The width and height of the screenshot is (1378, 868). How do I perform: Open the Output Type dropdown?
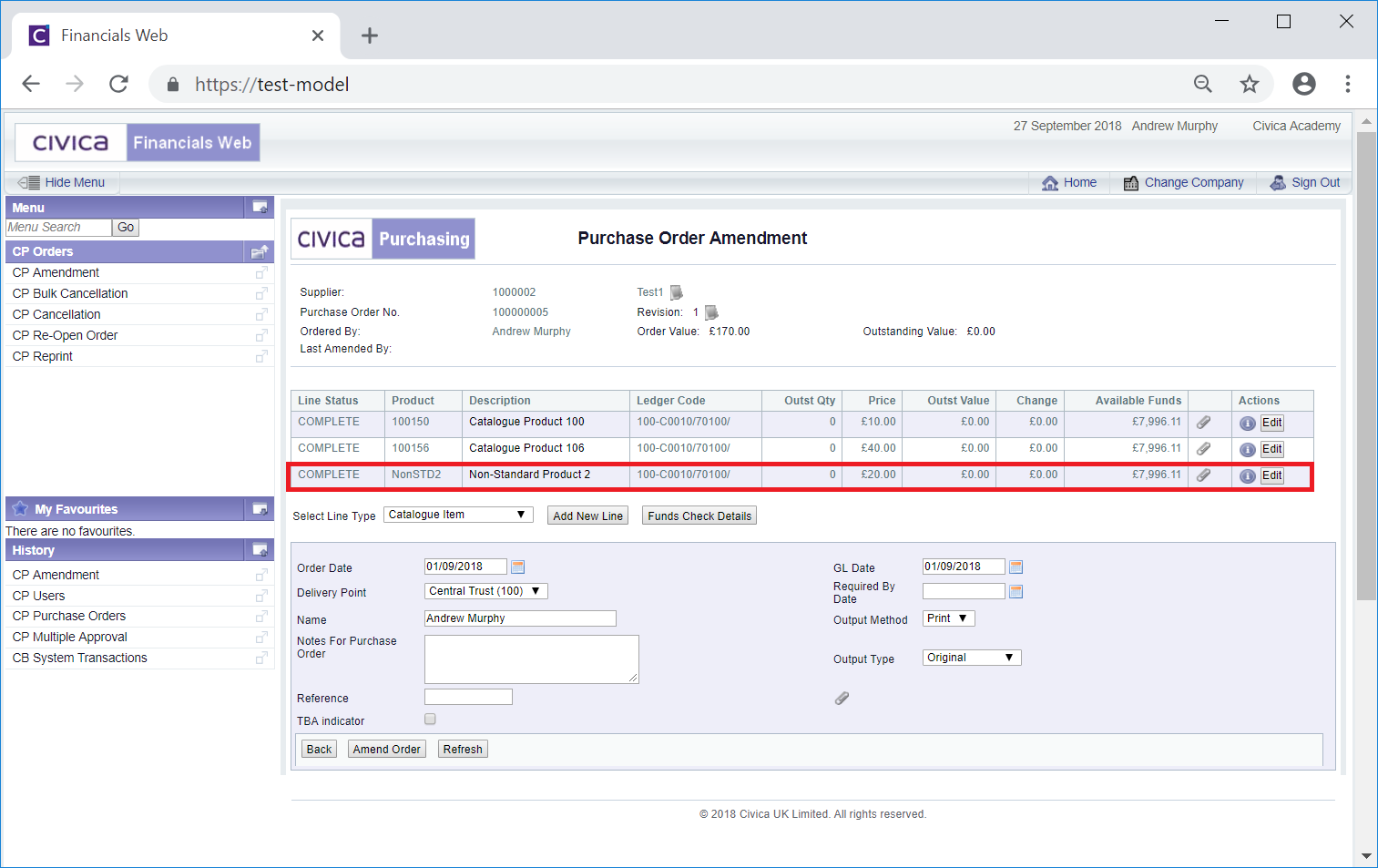point(972,658)
